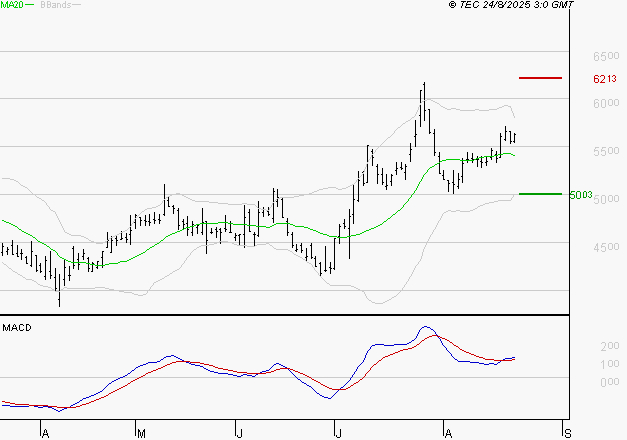The width and height of the screenshot is (627, 440).
Task: Click the green support line marker
Action: (540, 194)
